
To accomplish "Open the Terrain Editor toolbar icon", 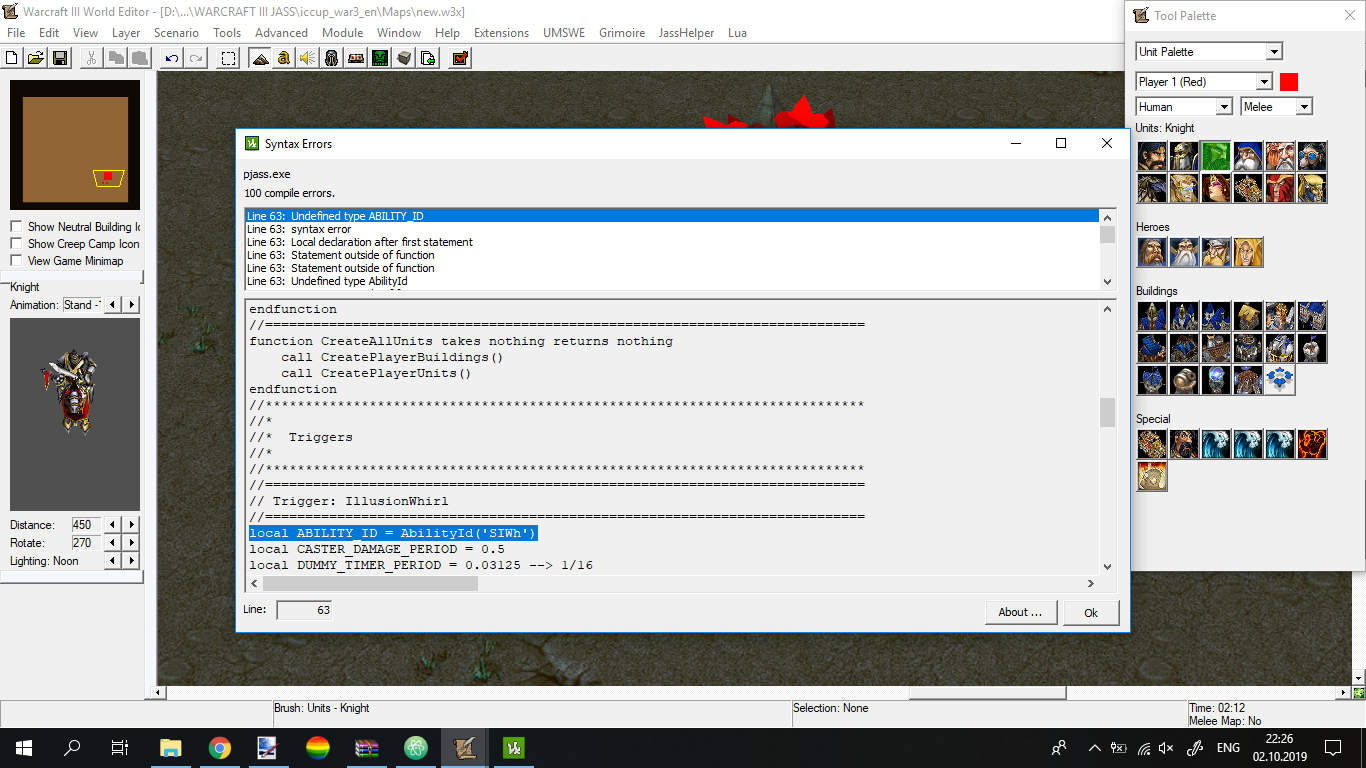I will click(x=260, y=58).
